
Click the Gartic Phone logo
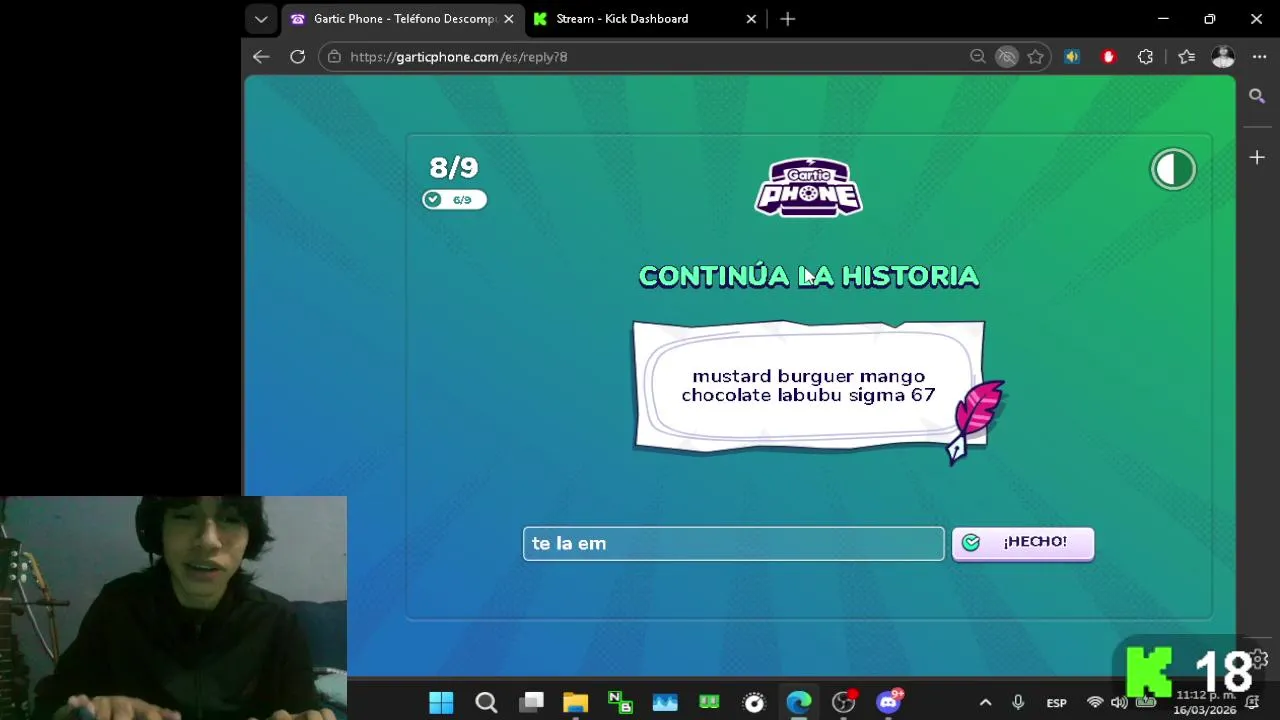pos(808,187)
